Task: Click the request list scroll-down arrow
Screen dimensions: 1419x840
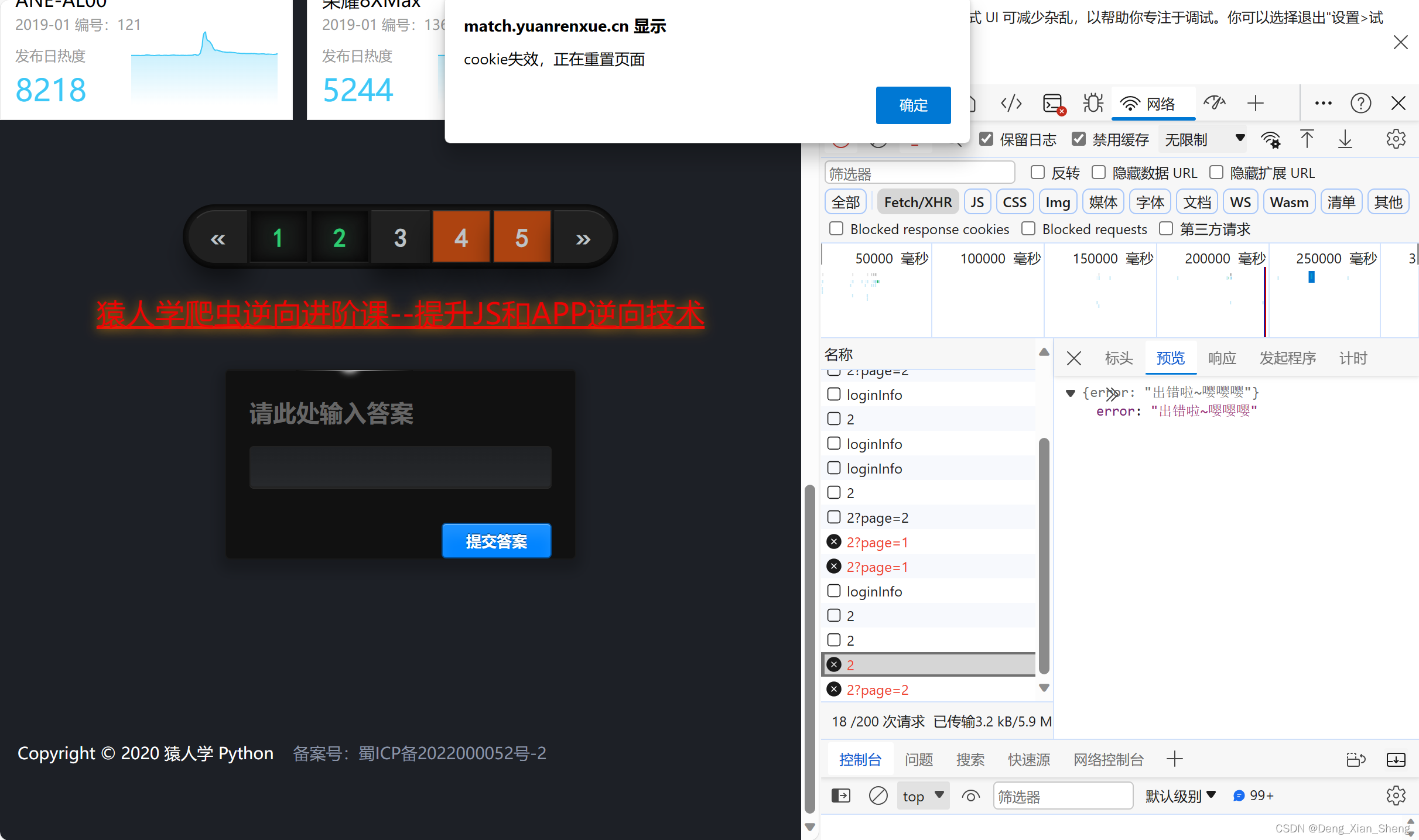Action: pos(1044,688)
